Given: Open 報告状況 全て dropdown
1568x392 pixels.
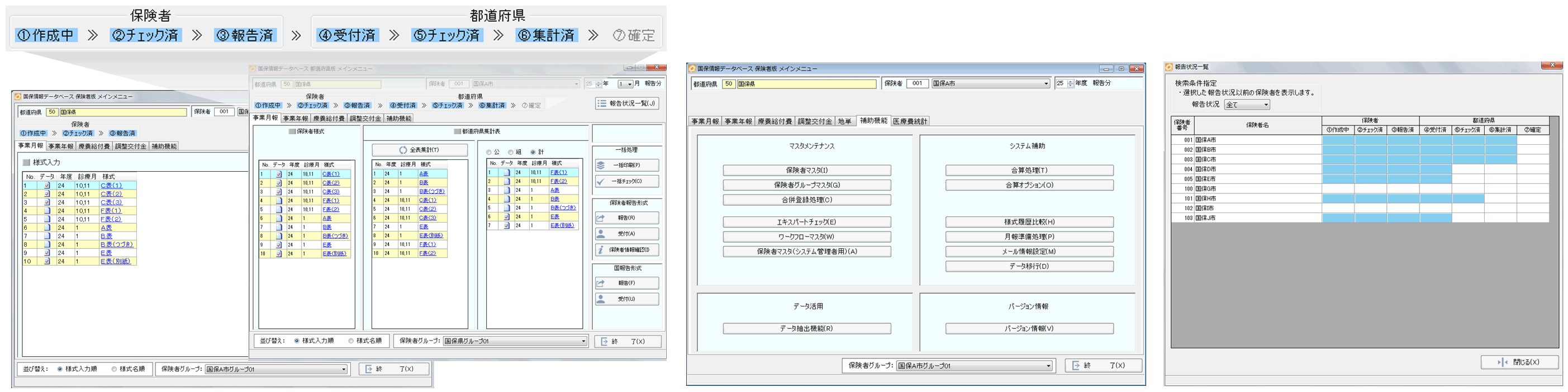Looking at the screenshot, I should 1247,105.
